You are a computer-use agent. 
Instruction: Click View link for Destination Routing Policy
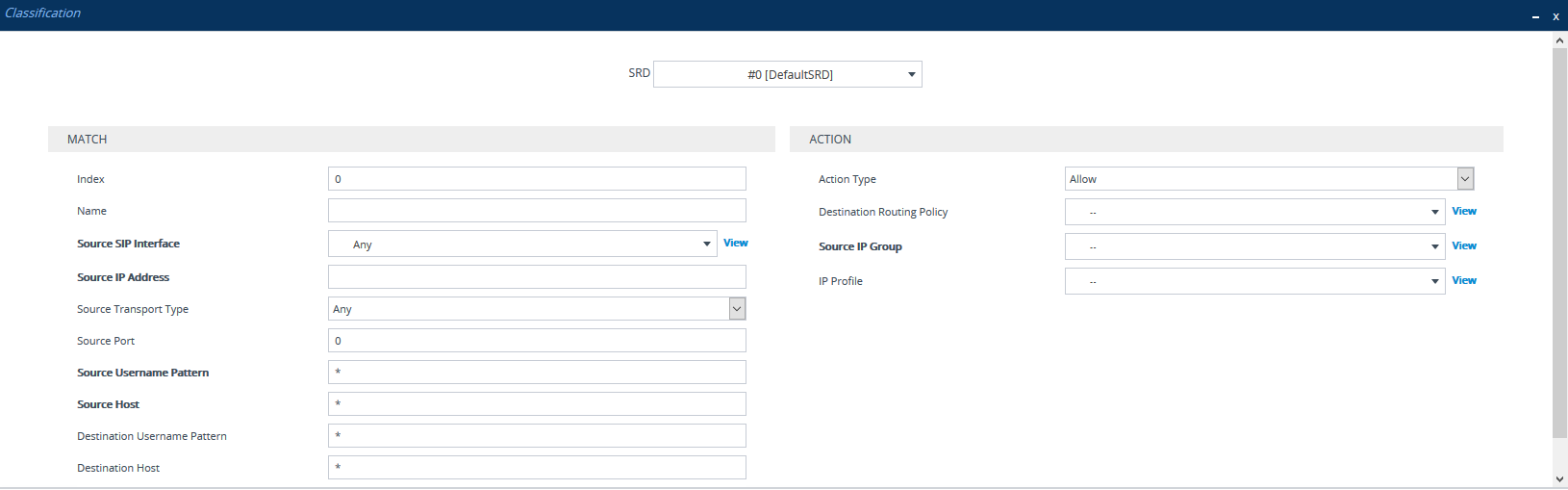[x=1463, y=212]
